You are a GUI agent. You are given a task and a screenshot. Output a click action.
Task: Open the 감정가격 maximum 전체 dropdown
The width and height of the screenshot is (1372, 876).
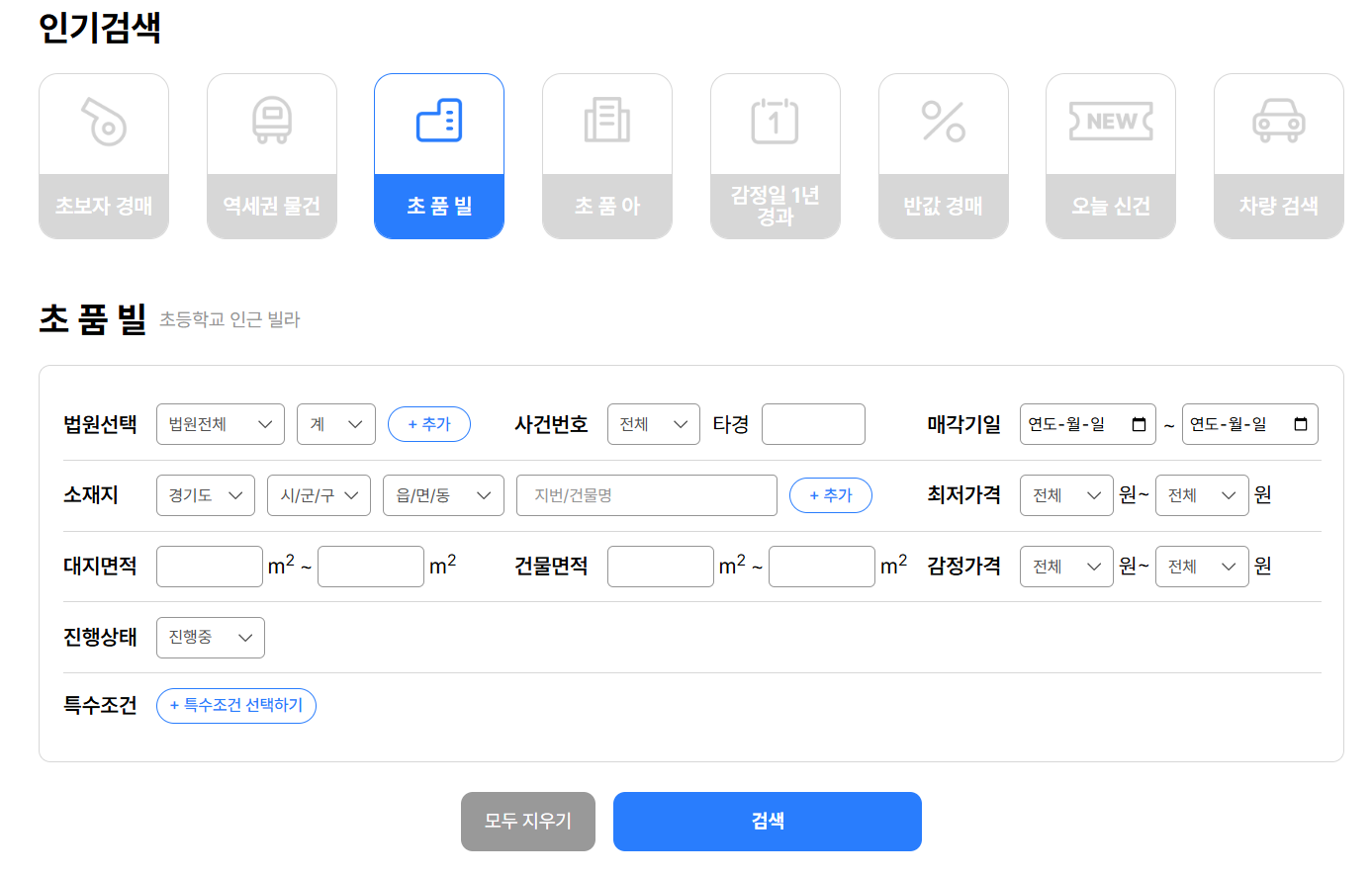1202,567
